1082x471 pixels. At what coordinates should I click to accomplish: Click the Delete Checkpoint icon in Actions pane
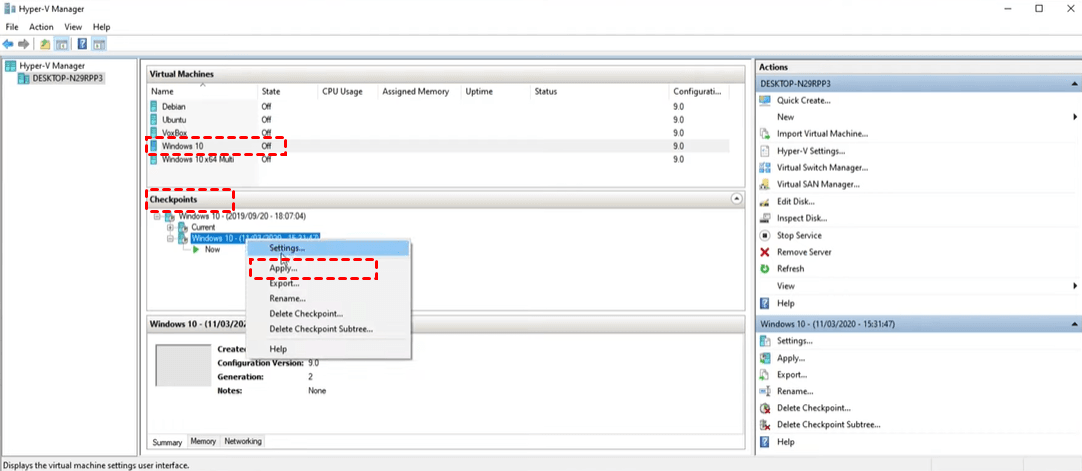765,408
